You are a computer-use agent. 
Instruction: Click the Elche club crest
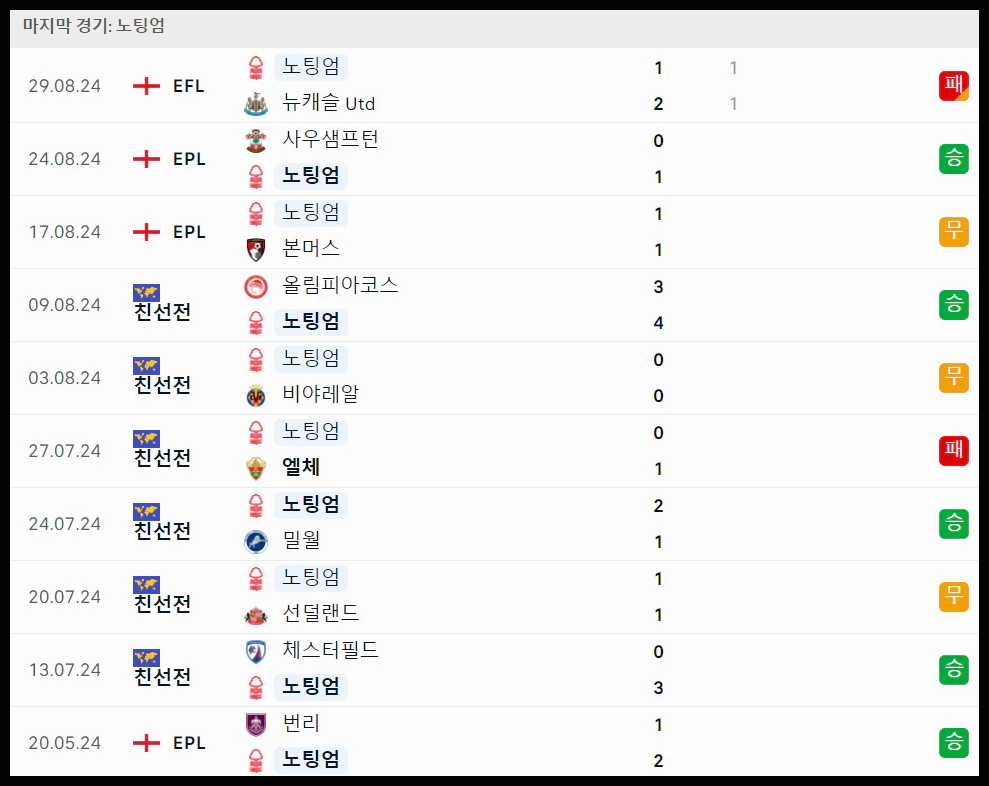pos(255,469)
